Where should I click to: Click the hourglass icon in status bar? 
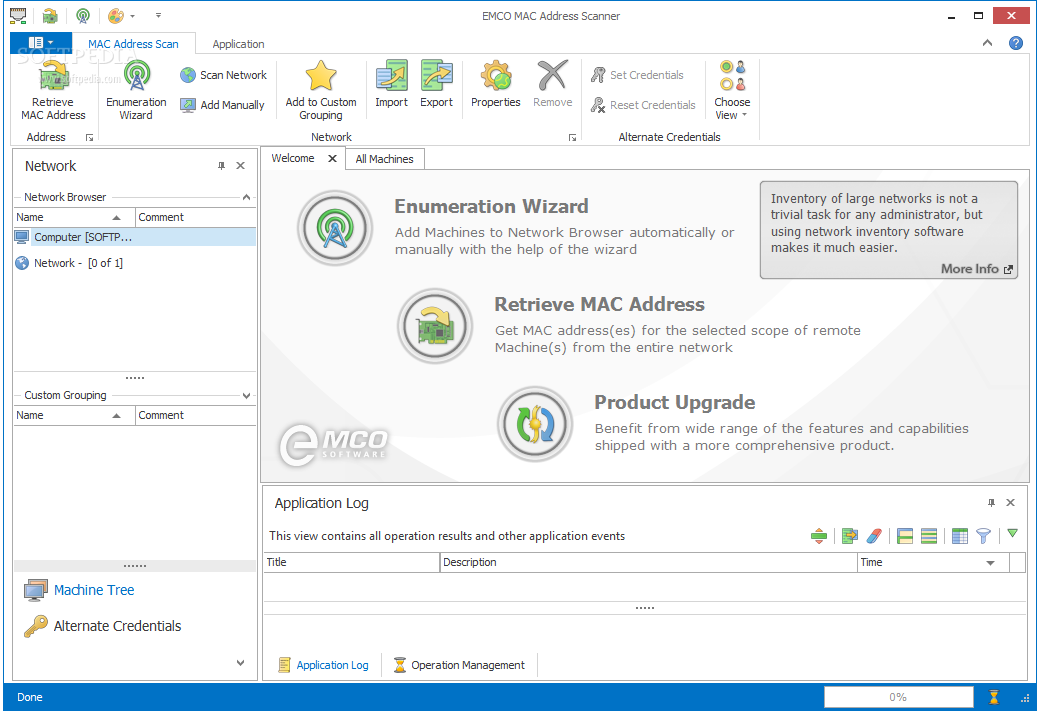993,697
